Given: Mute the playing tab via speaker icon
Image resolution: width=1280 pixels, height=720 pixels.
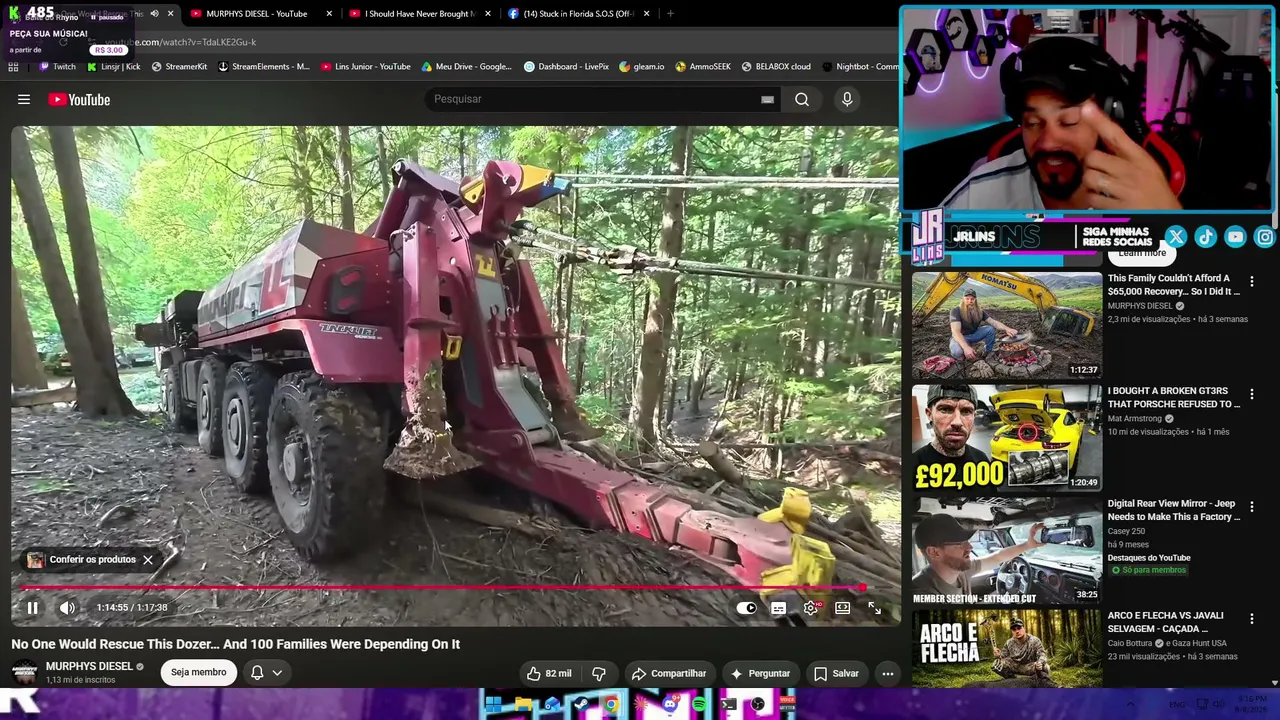Looking at the screenshot, I should pos(154,14).
